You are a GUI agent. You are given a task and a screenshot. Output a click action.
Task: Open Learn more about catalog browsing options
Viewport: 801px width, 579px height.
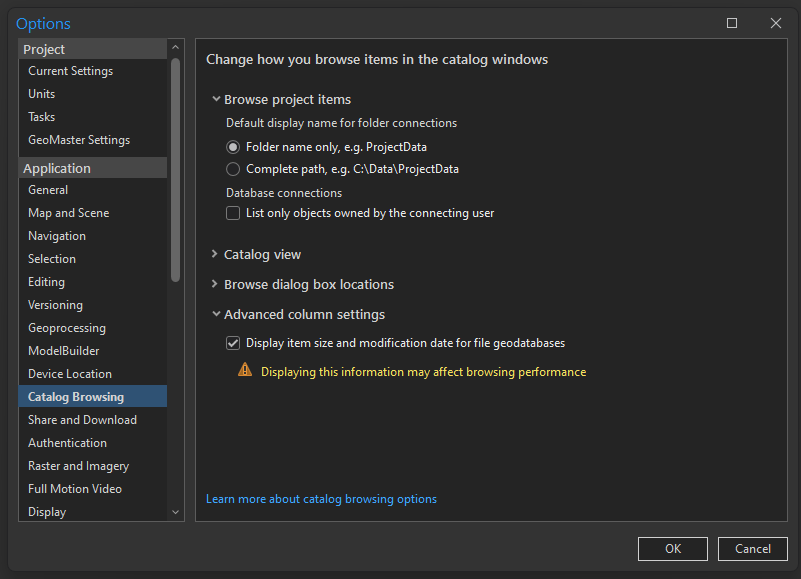coord(321,499)
